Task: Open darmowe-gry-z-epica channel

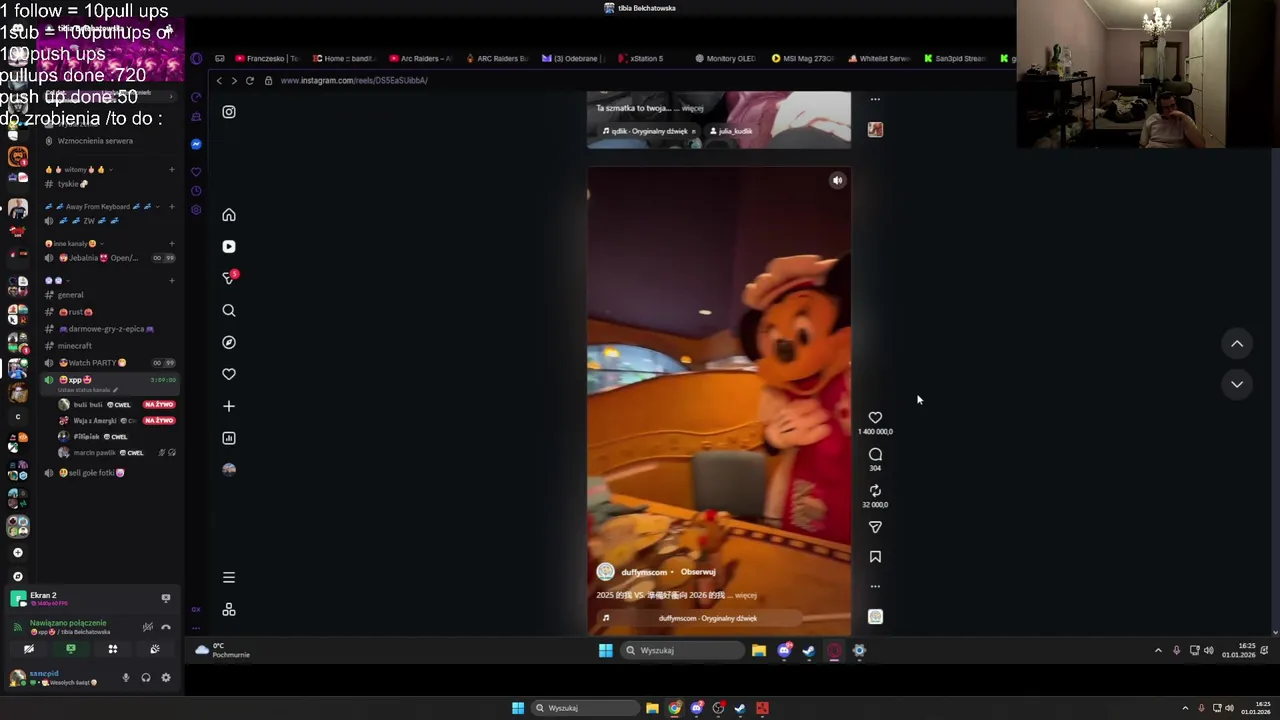Action: coord(106,329)
